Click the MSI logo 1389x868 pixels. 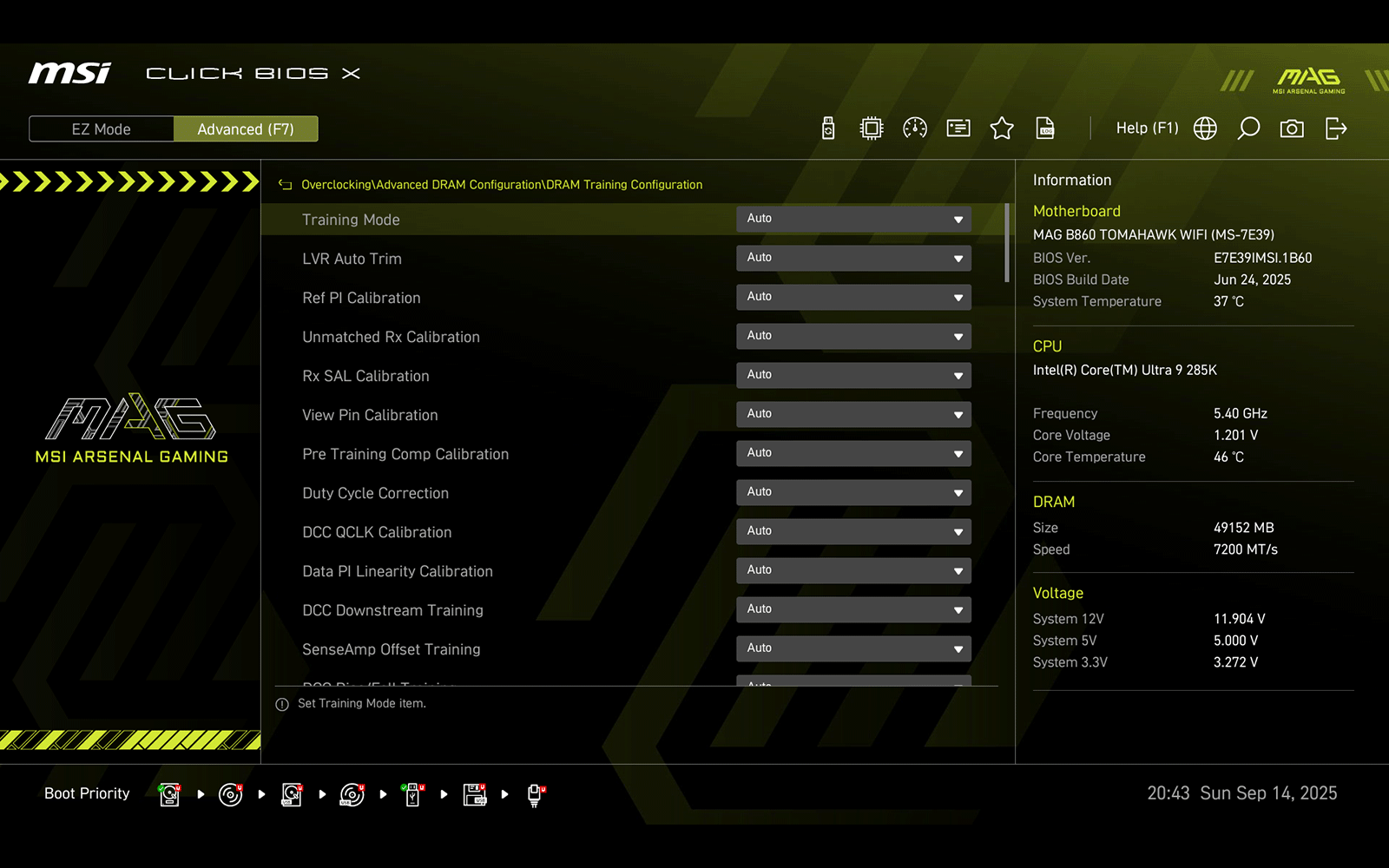(x=69, y=73)
